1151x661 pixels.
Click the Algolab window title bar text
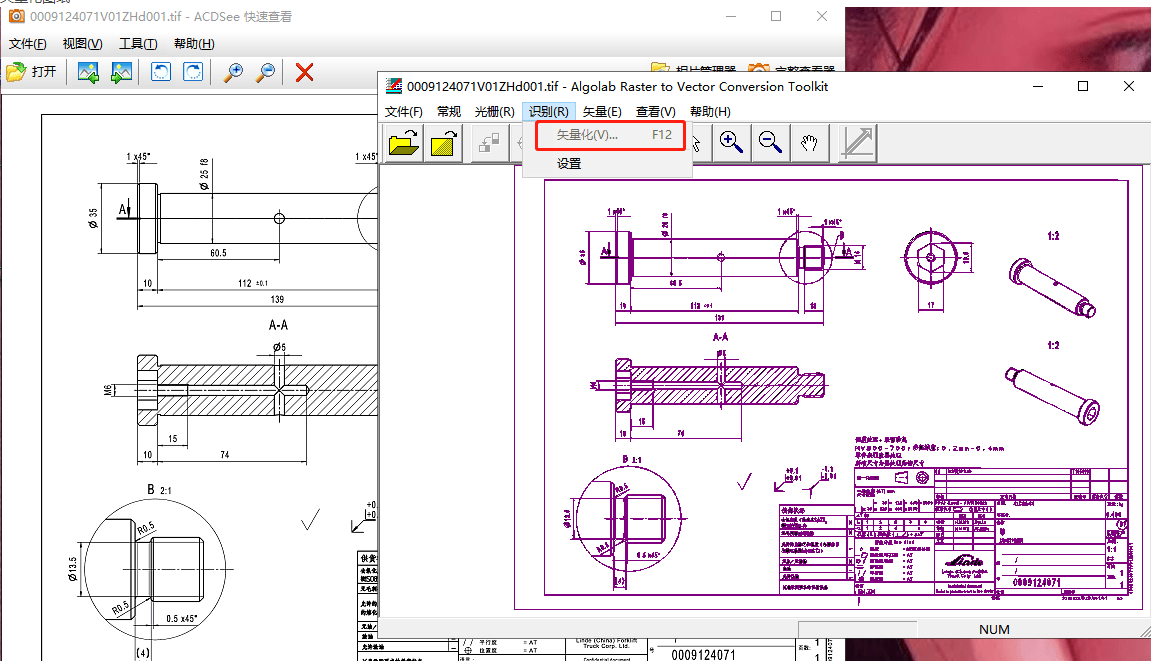(x=617, y=87)
